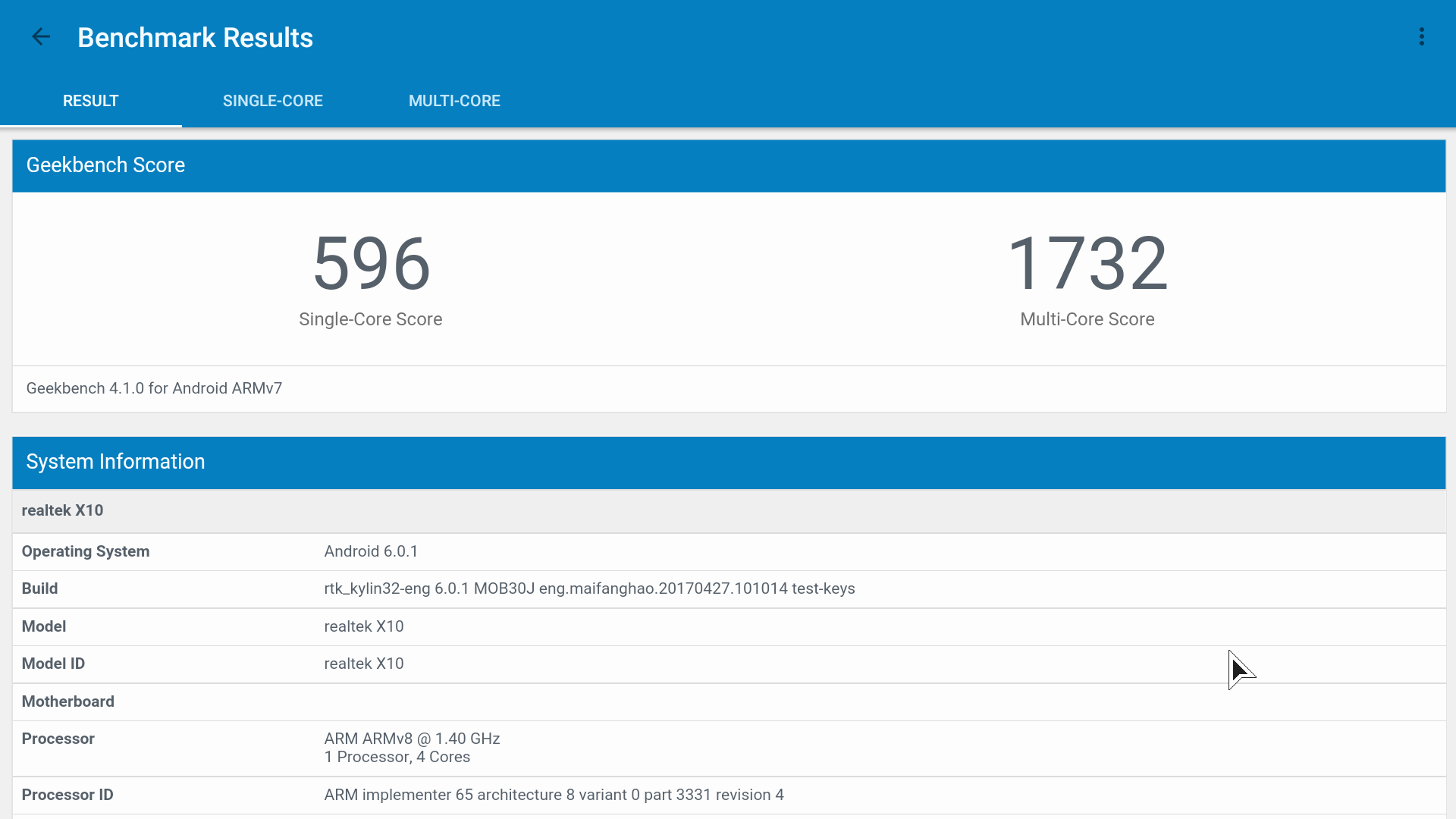Click the System Information section header
The height and width of the screenshot is (819, 1456).
point(115,462)
